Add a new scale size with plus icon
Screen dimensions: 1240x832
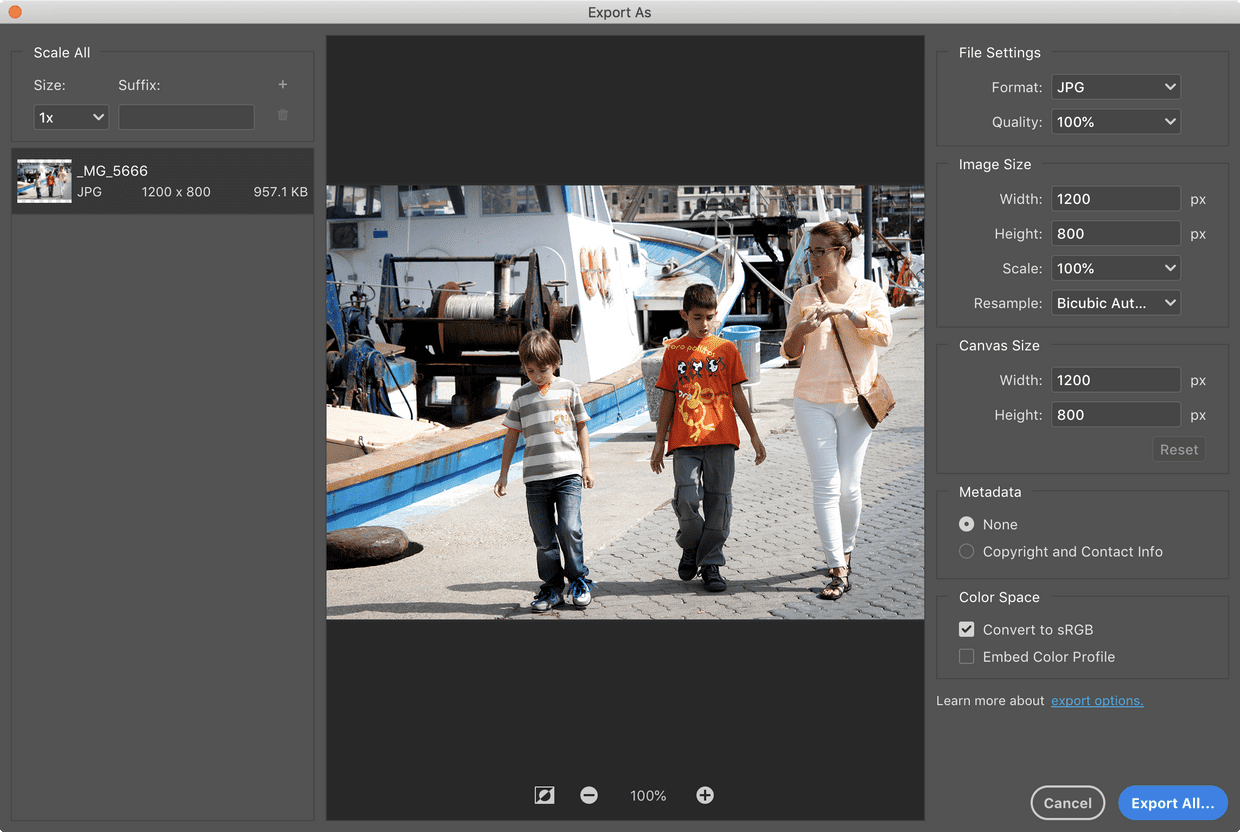tap(283, 85)
